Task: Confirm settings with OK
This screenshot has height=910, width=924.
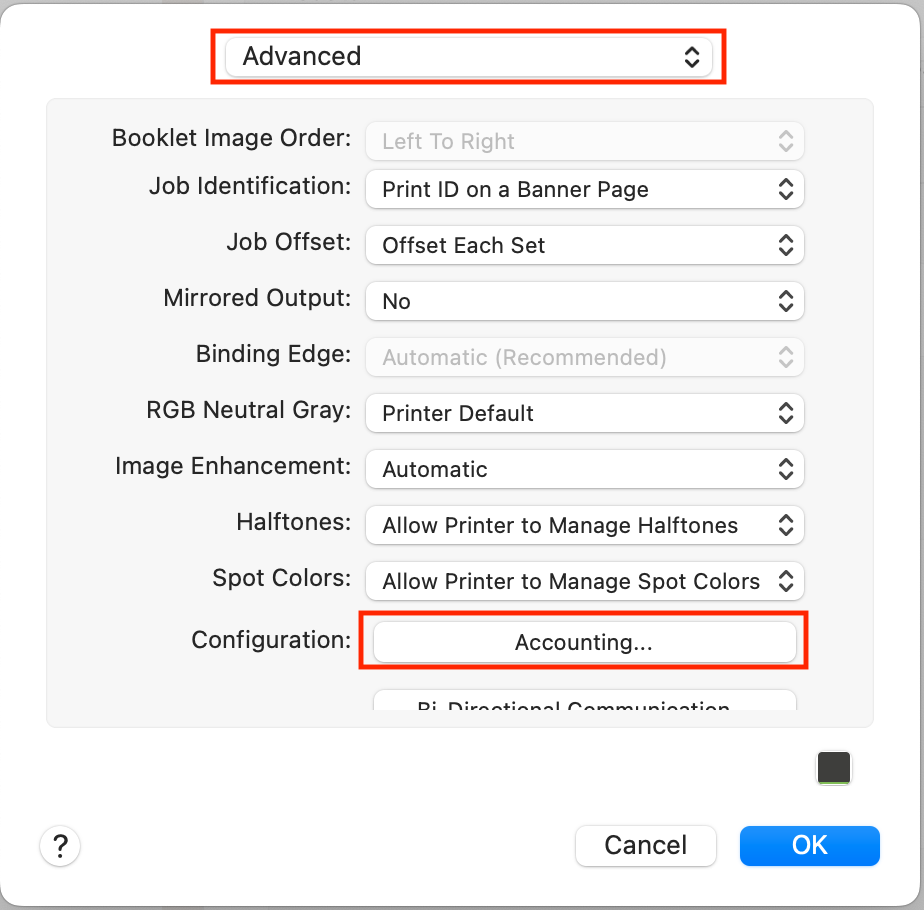Action: [x=809, y=845]
